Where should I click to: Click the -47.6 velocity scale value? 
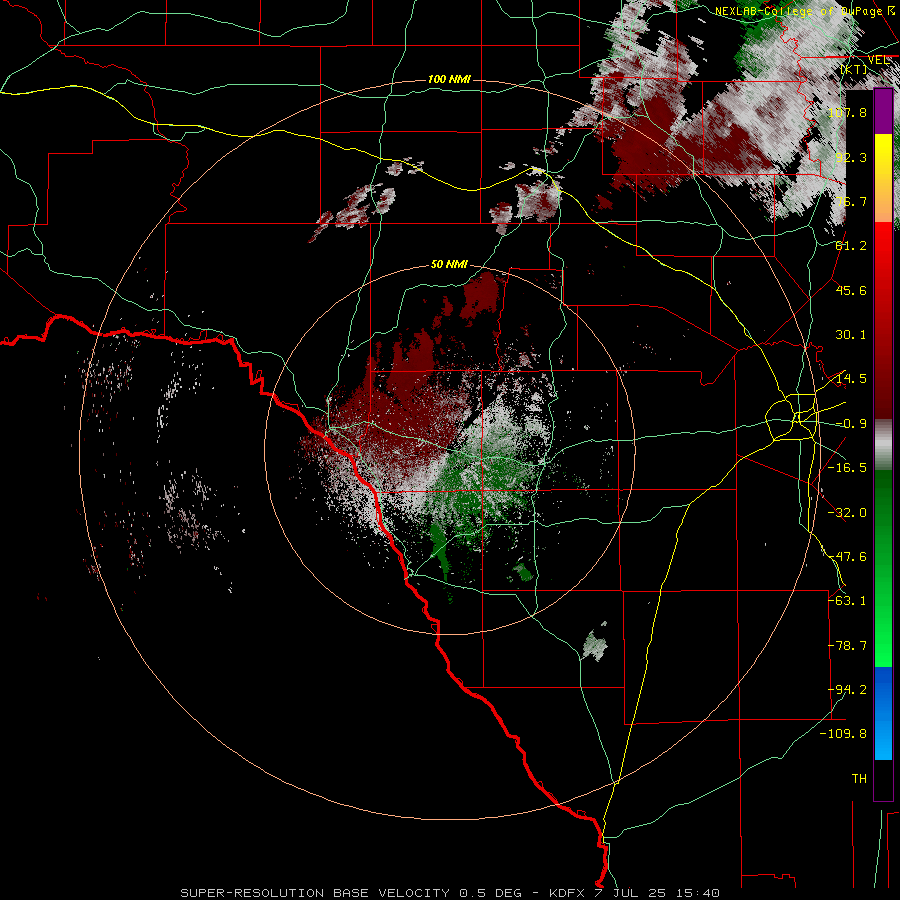(x=847, y=557)
